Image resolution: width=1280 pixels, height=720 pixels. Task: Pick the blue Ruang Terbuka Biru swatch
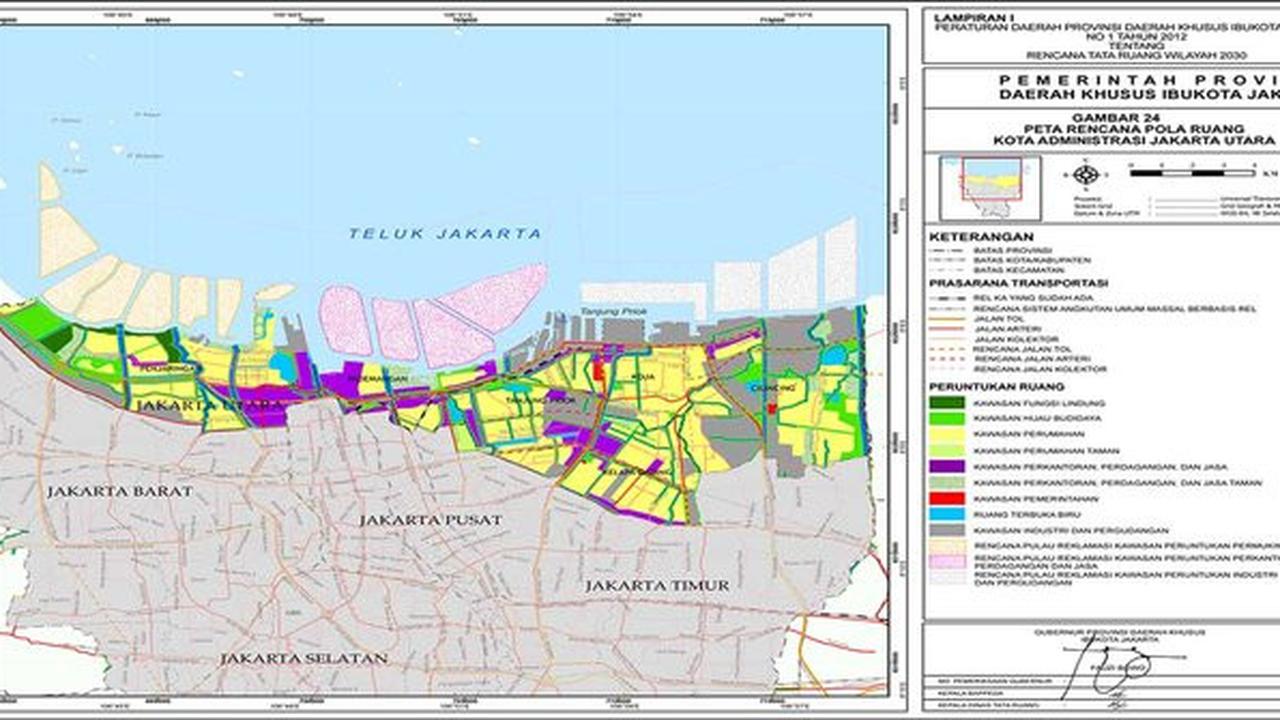[946, 514]
